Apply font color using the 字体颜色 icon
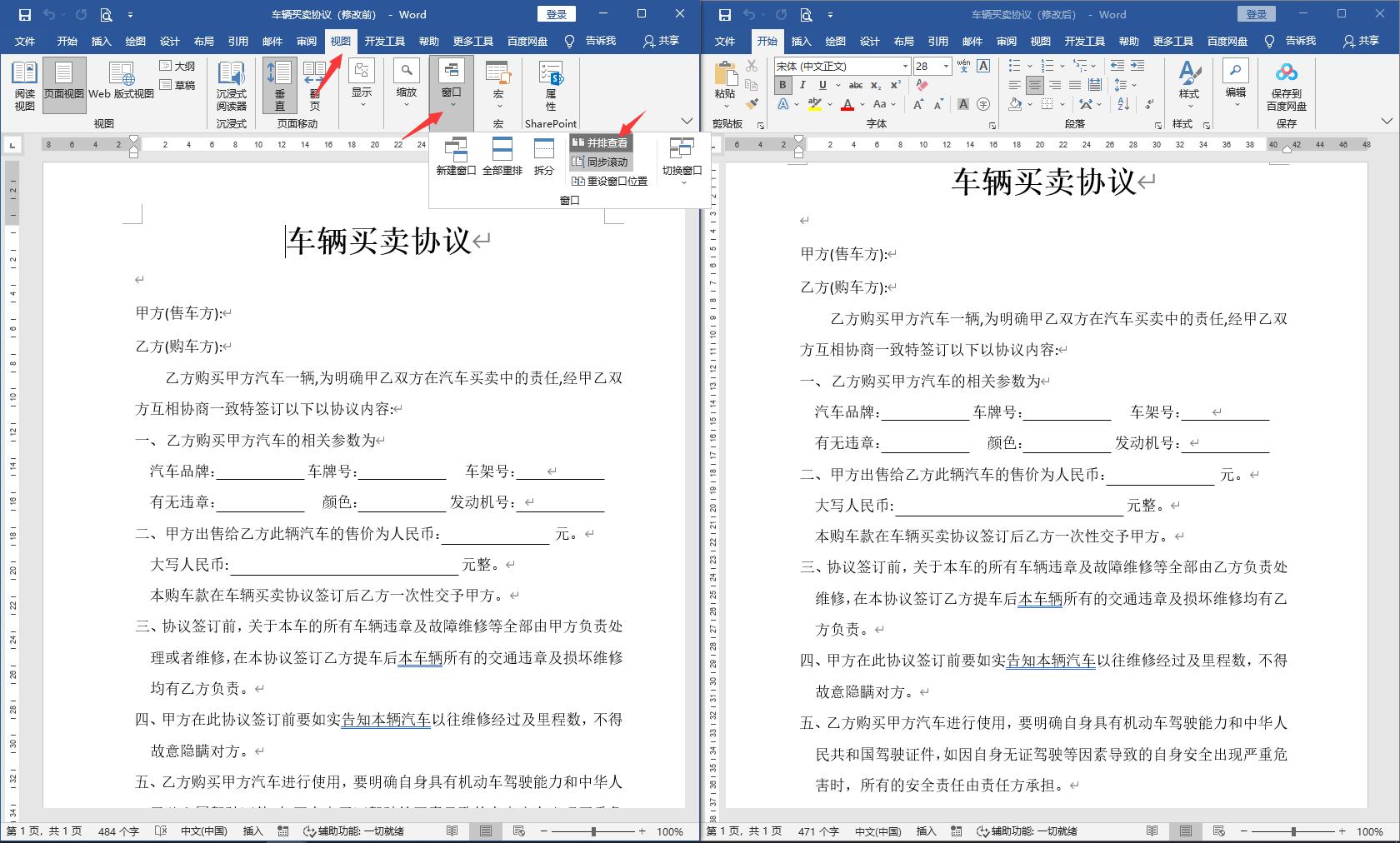The image size is (1400, 843). 847,104
